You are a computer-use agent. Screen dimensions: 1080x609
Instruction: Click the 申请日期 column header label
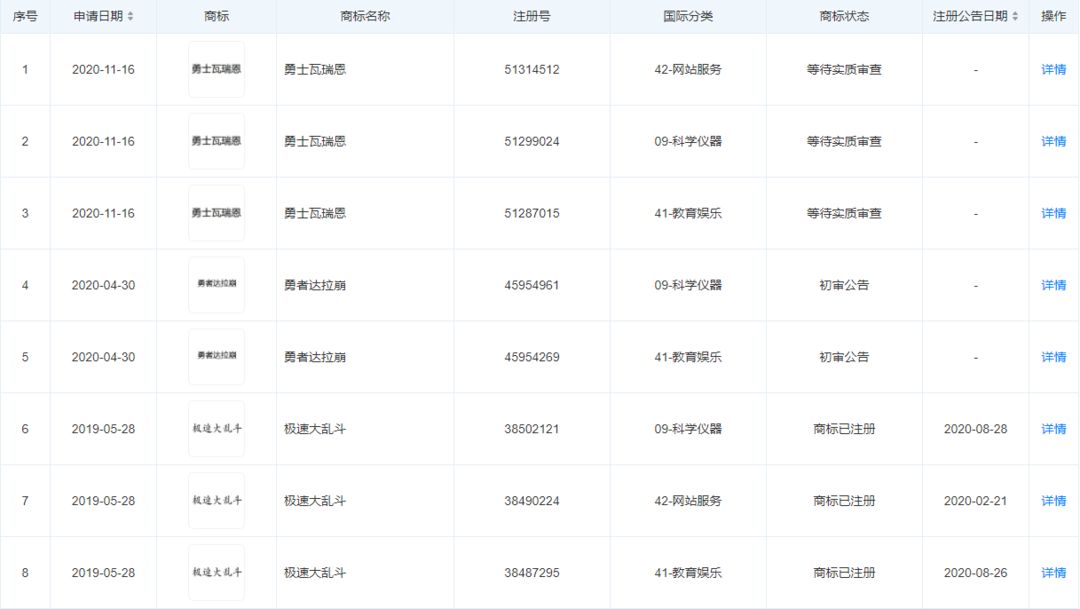[98, 16]
